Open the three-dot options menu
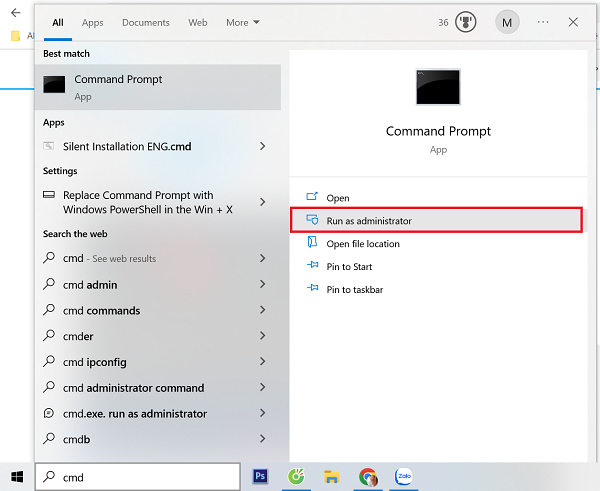600x491 pixels. pyautogui.click(x=543, y=22)
